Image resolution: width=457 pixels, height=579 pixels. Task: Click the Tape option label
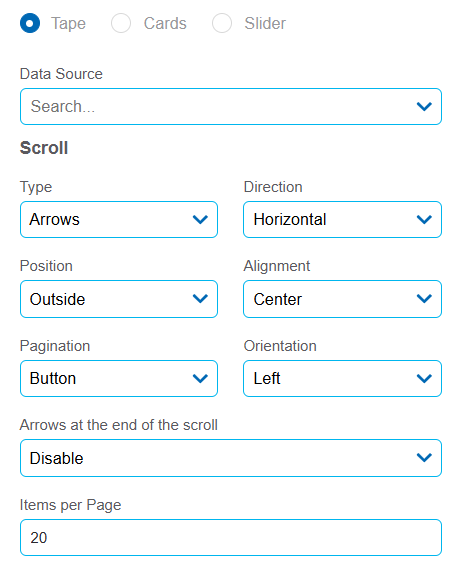pos(68,24)
